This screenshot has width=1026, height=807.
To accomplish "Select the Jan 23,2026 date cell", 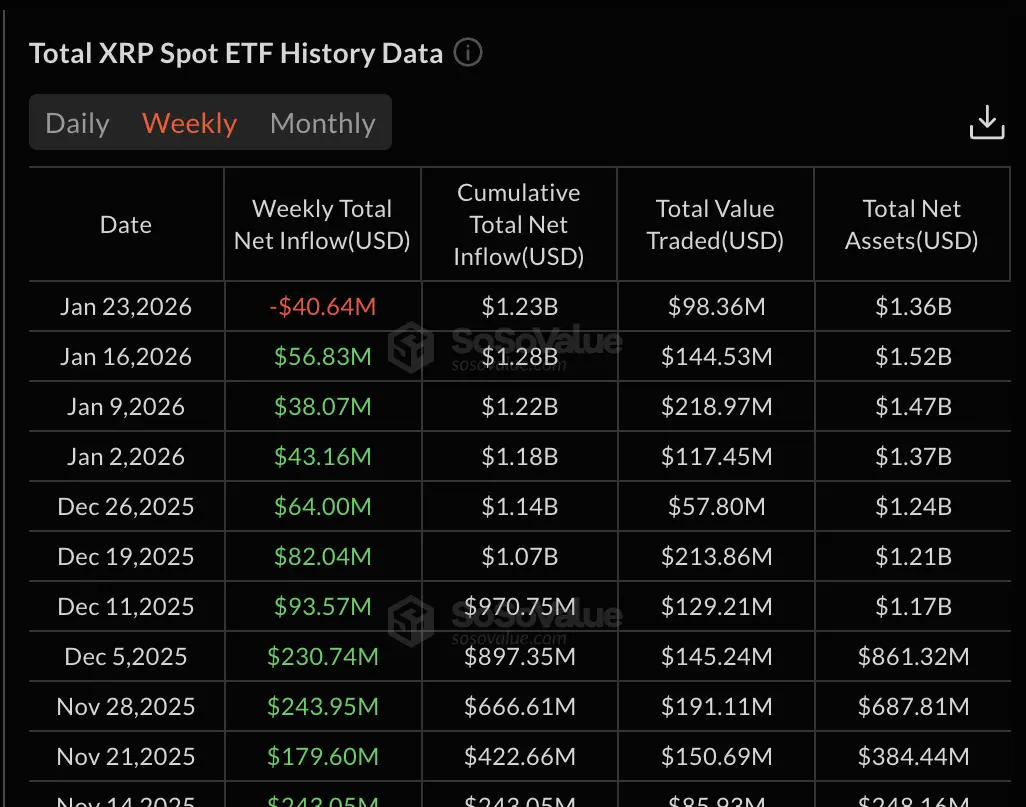I will pyautogui.click(x=126, y=307).
